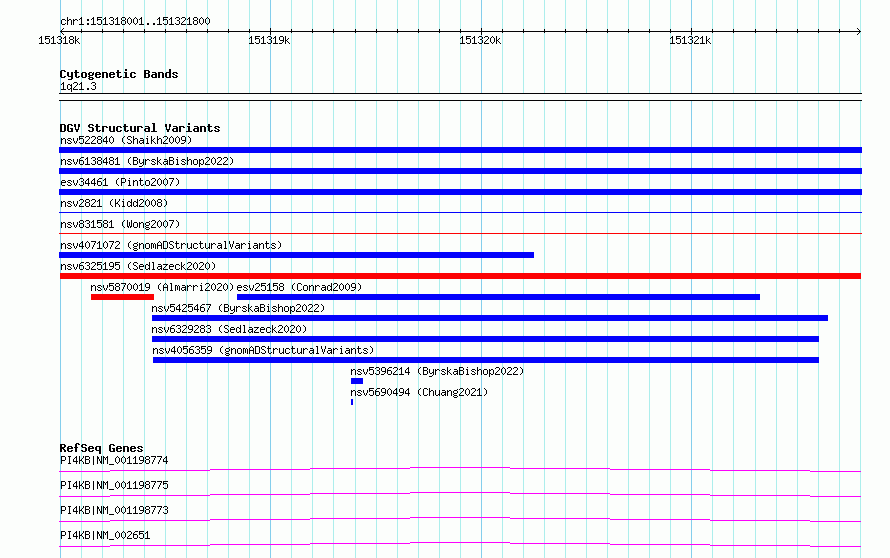Click the blue bar under nsv522840

pos(460,150)
